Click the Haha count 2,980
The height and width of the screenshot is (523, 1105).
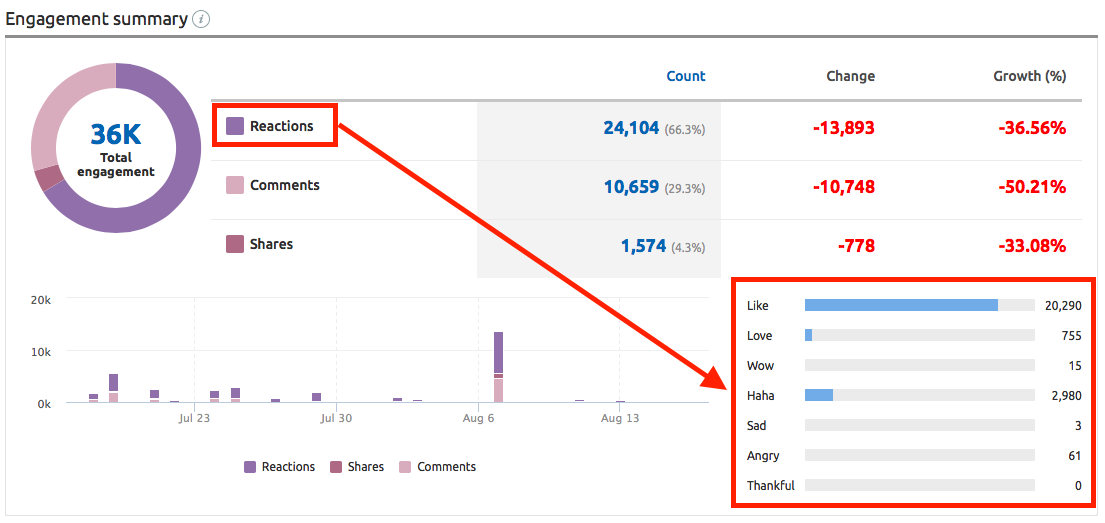1066,396
